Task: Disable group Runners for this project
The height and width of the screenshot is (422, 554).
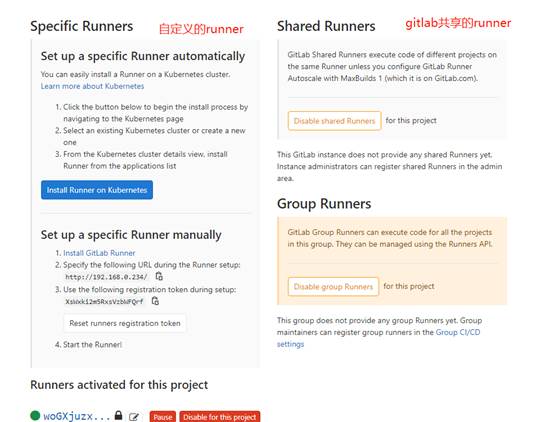Action: 333,286
